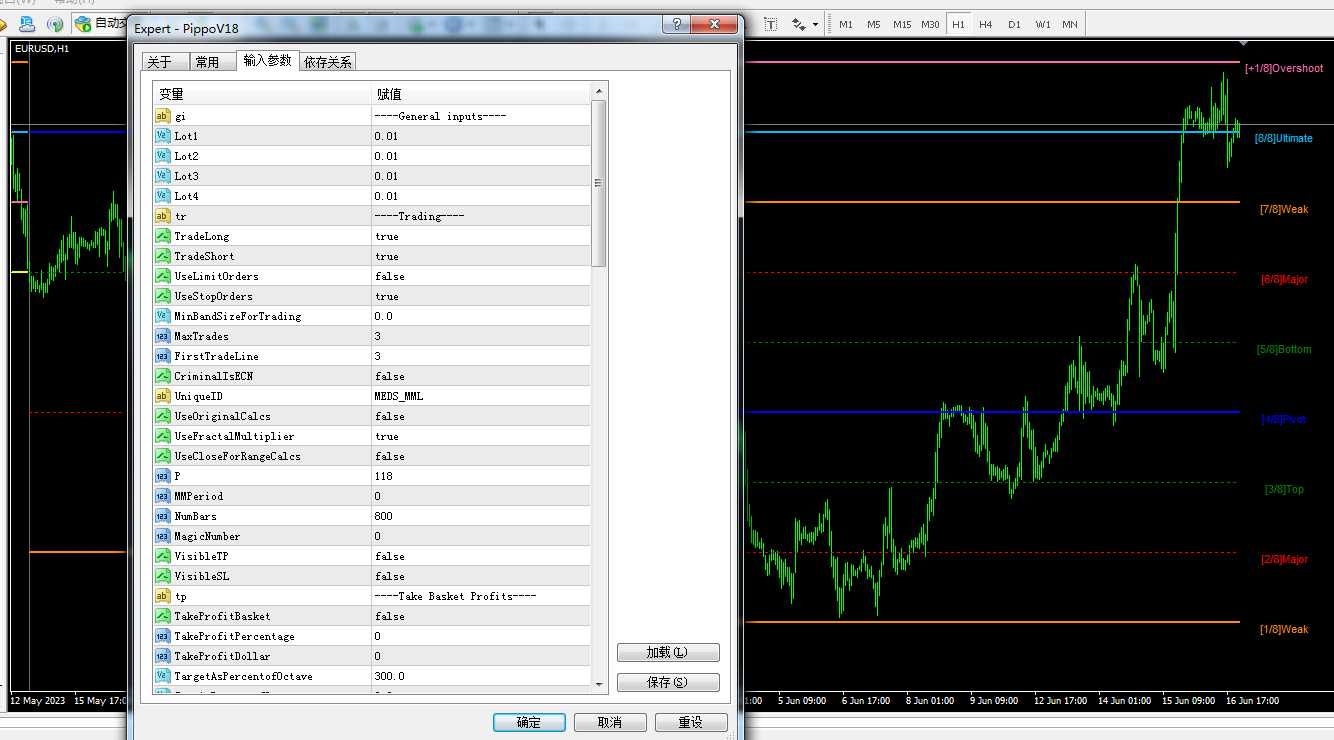1334x740 pixels.
Task: Click the string icon beside UniqueID
Action: tap(162, 396)
